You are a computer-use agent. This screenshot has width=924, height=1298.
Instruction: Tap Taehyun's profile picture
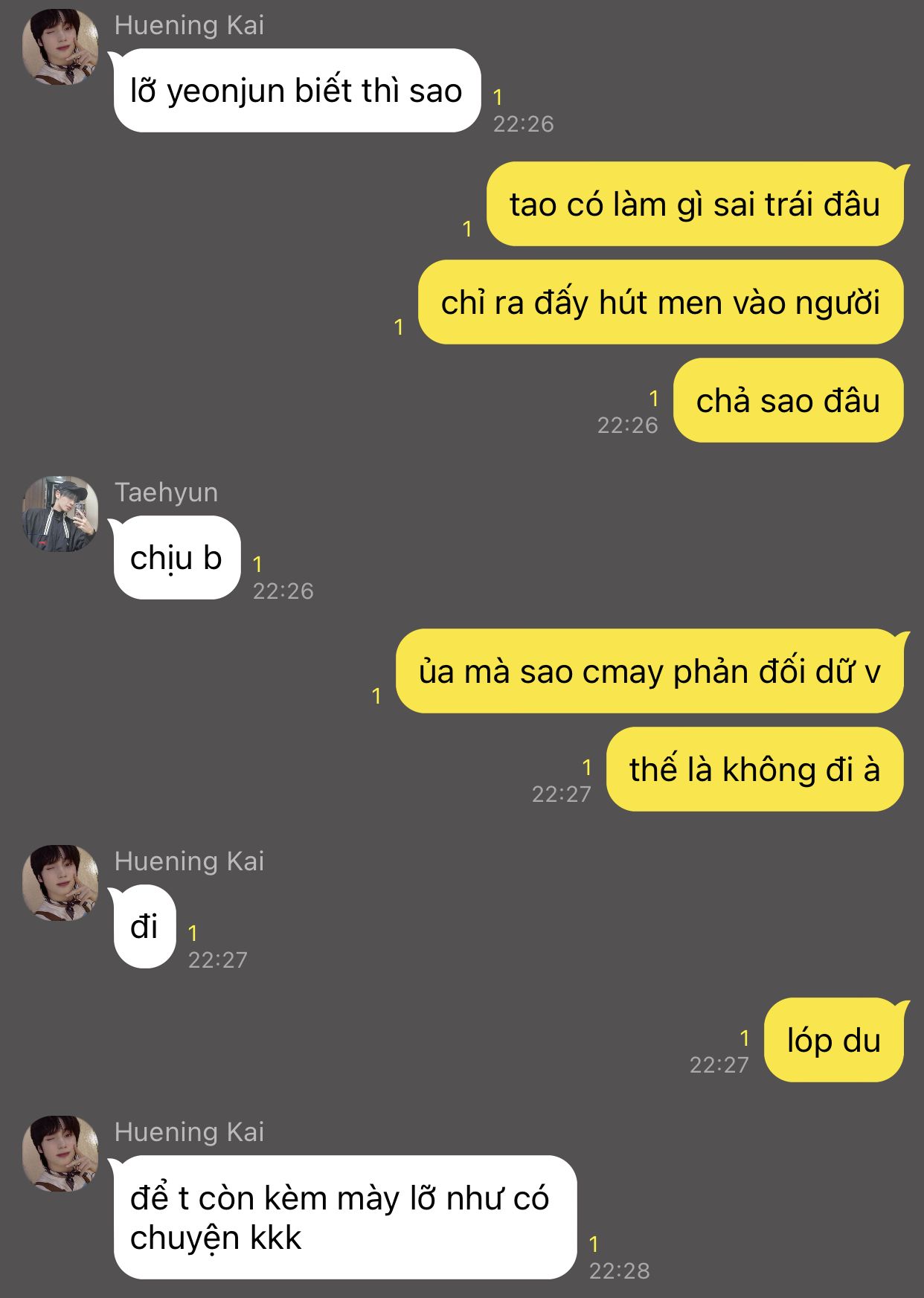60,514
